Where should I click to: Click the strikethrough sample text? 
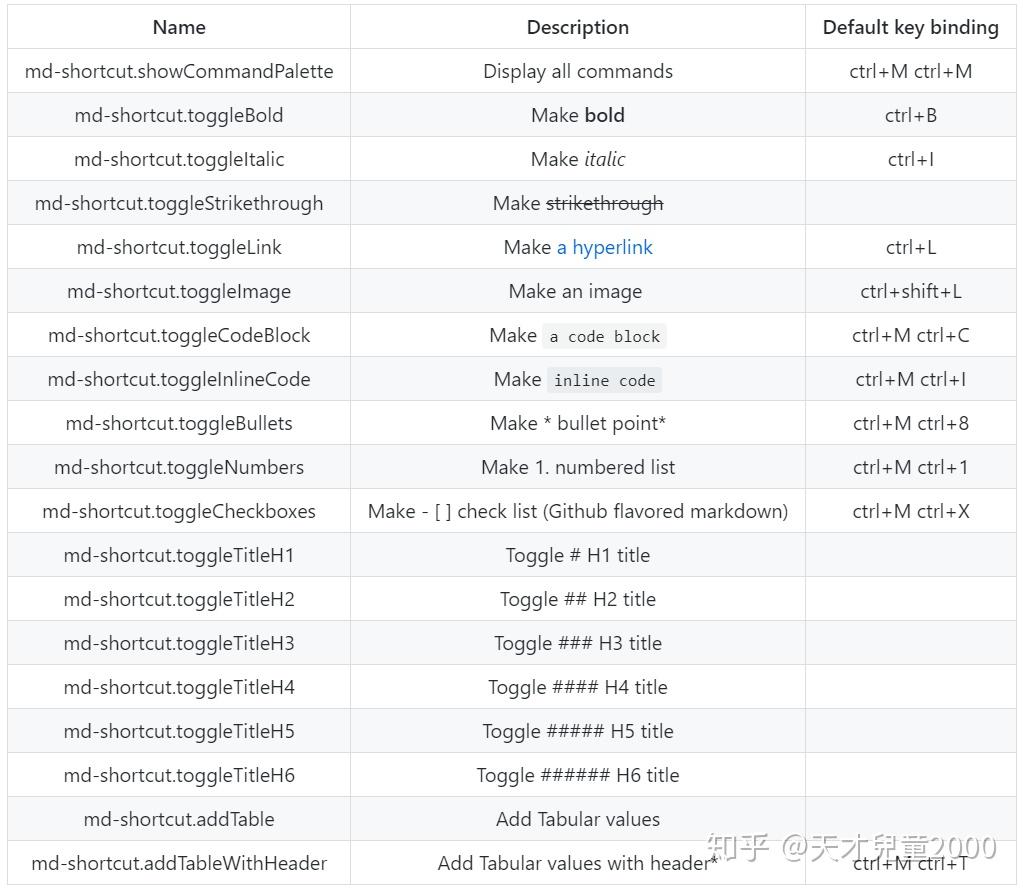[604, 203]
